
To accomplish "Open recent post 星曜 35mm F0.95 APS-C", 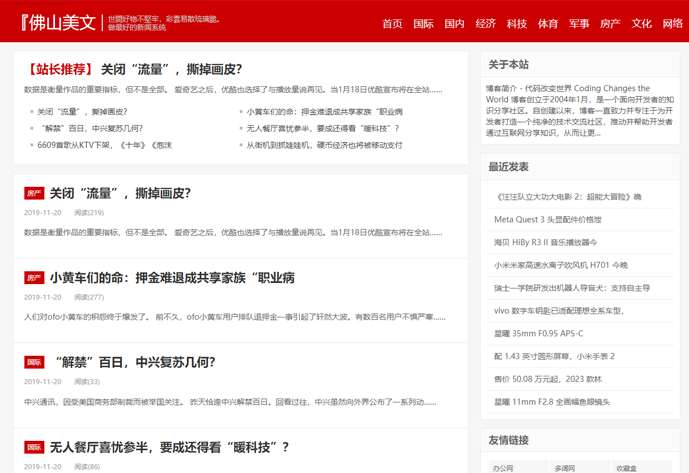I will [538, 333].
